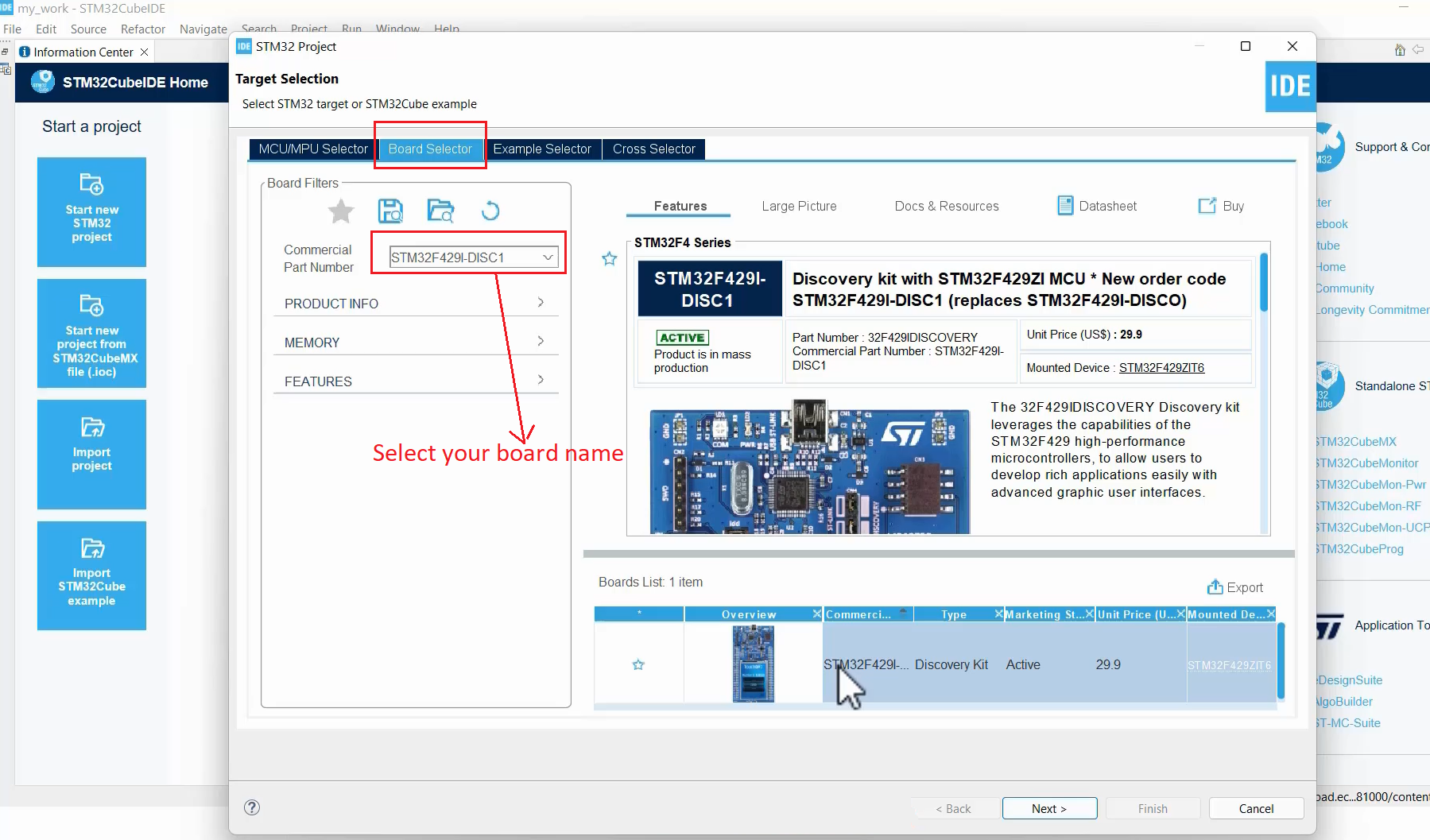1430x840 pixels.
Task: Remove the Mounted Device column with X
Action: pos(1271,614)
